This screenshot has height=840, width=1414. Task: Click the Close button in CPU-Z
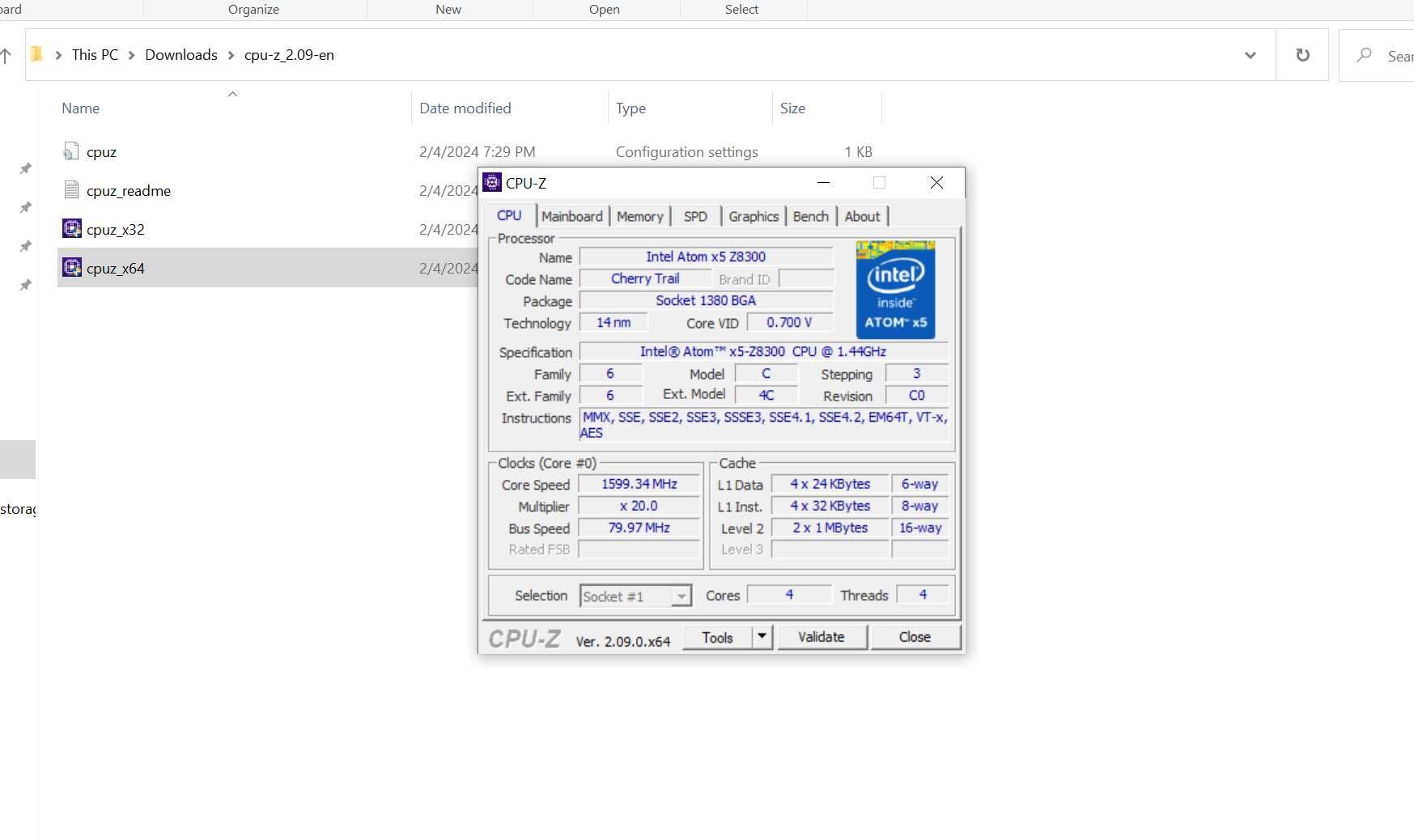[915, 637]
